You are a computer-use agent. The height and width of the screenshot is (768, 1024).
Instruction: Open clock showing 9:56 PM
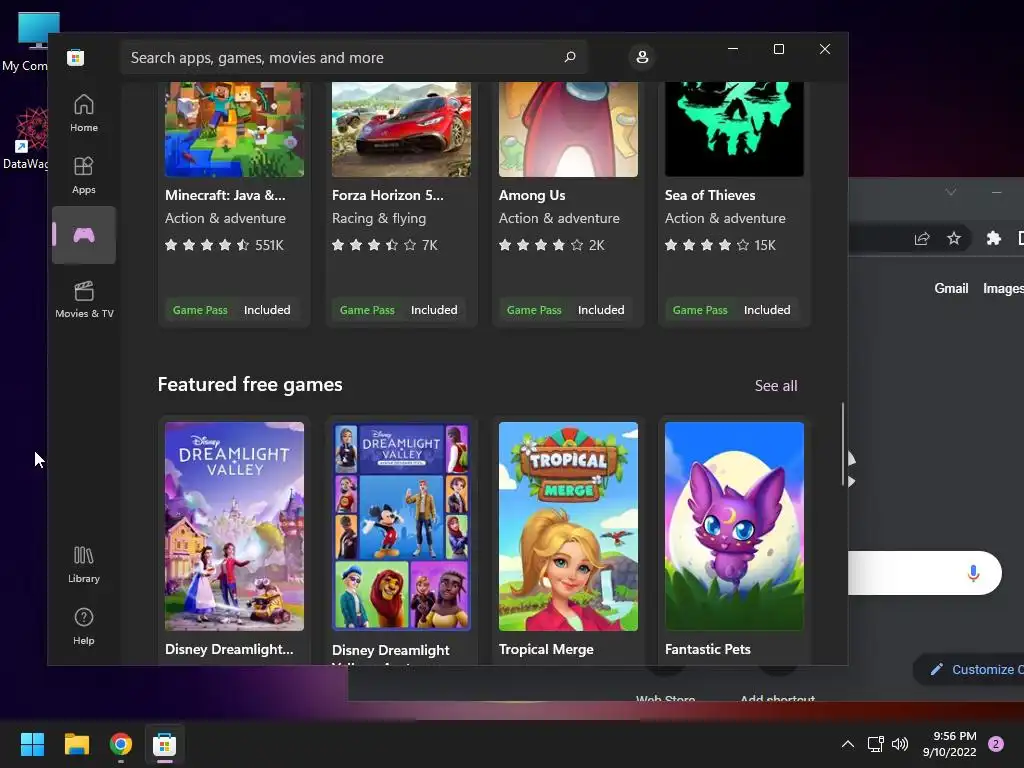click(x=950, y=744)
